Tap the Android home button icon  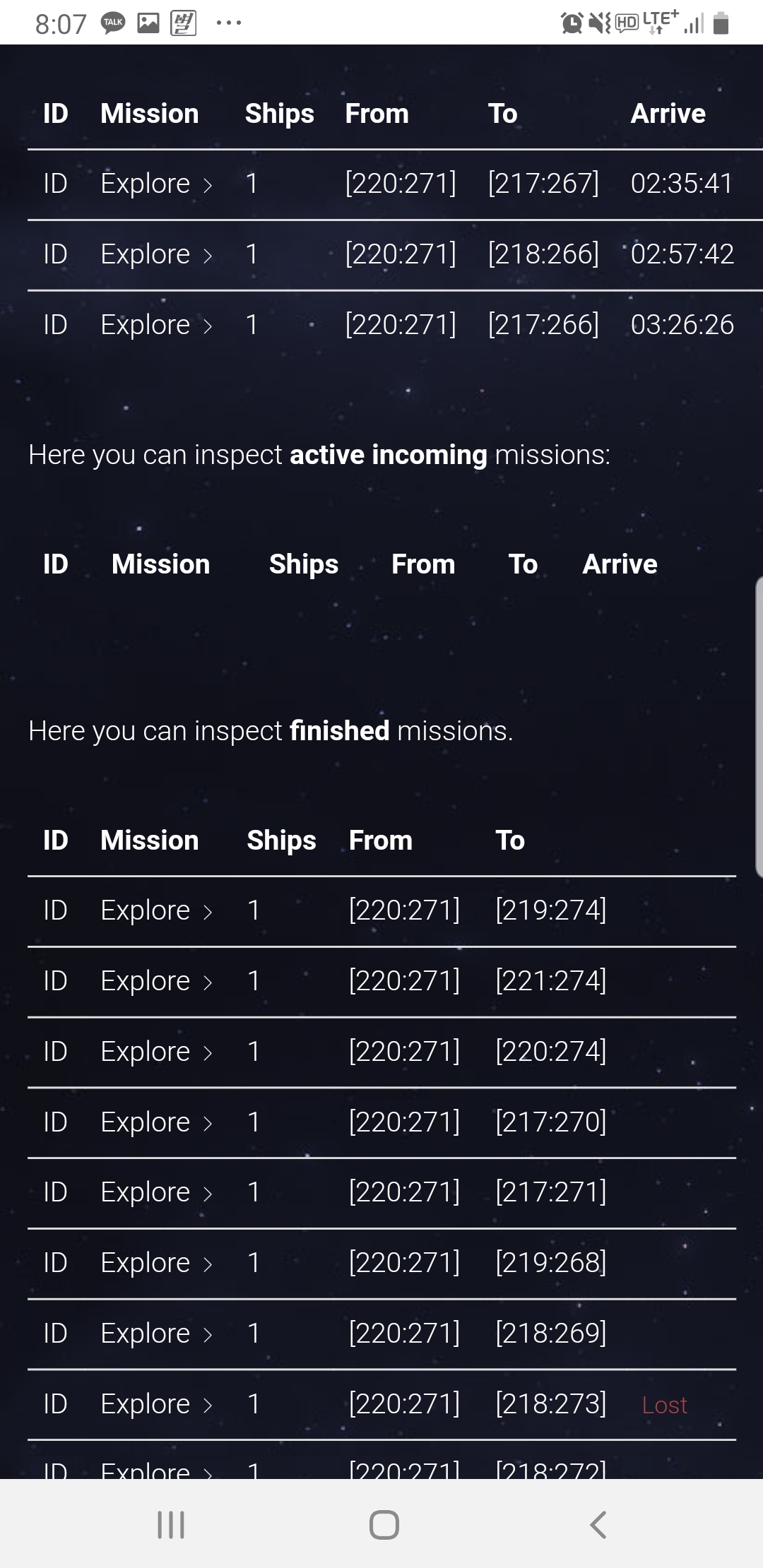point(384,1524)
